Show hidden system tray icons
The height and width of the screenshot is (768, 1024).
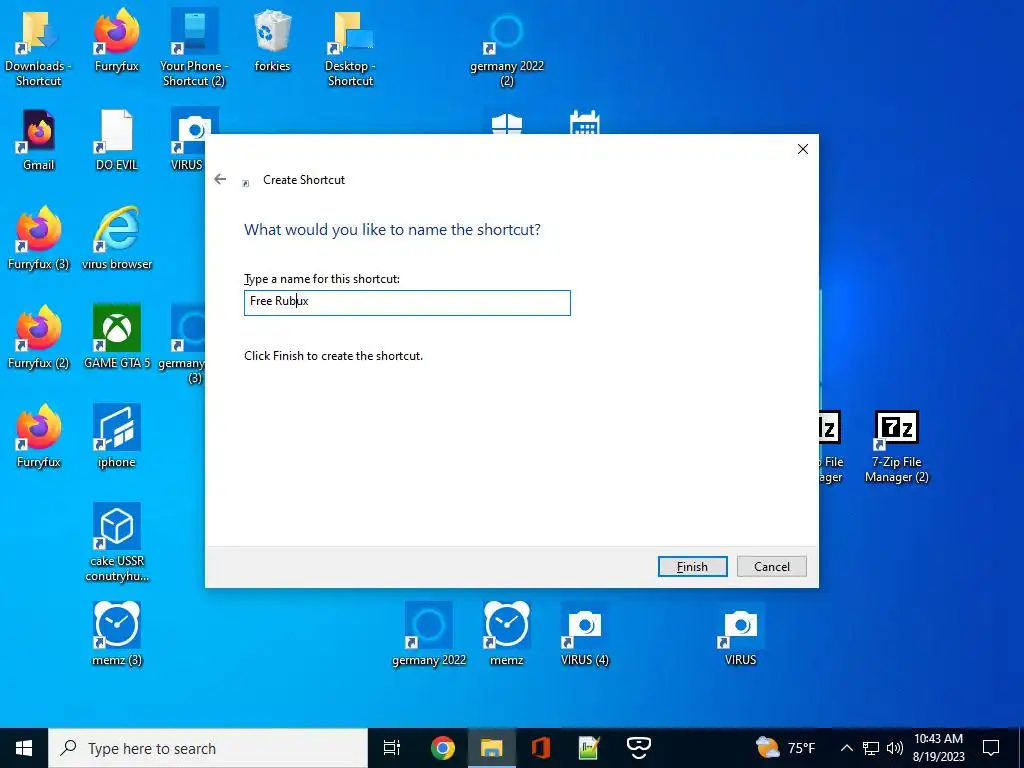(846, 748)
